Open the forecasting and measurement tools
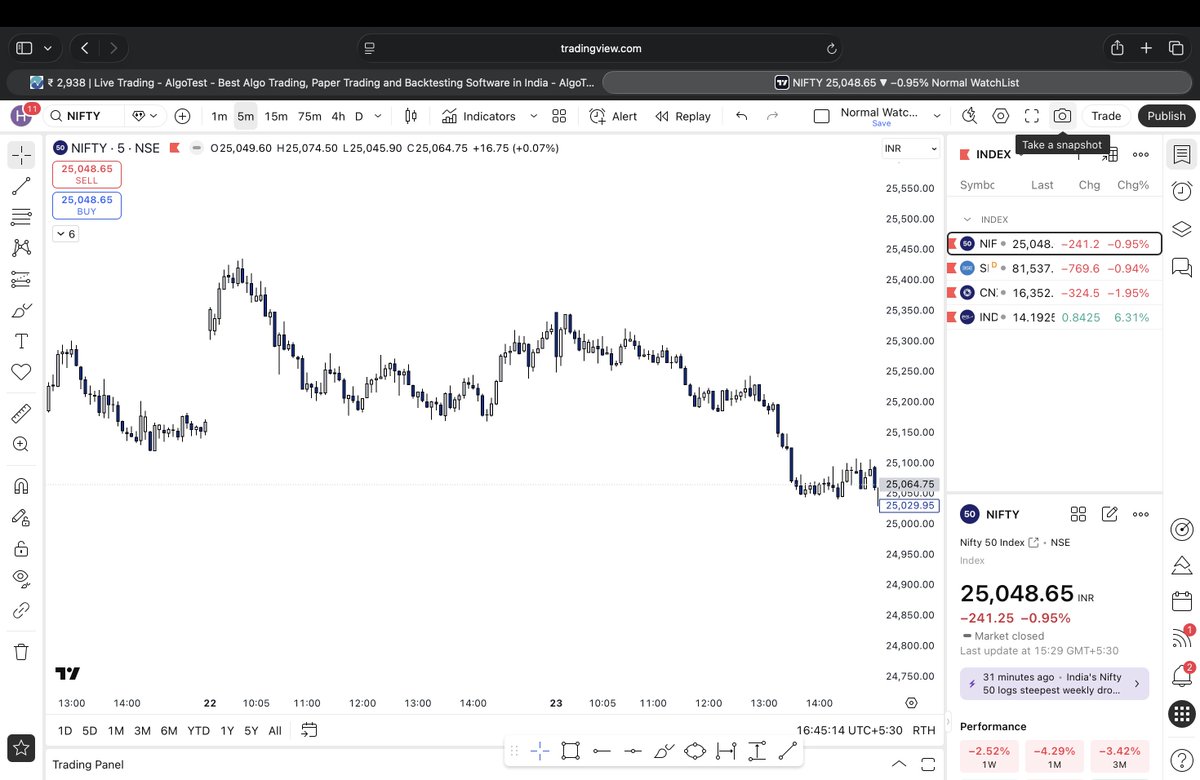Screen dimensions: 1200x780 coord(21,279)
